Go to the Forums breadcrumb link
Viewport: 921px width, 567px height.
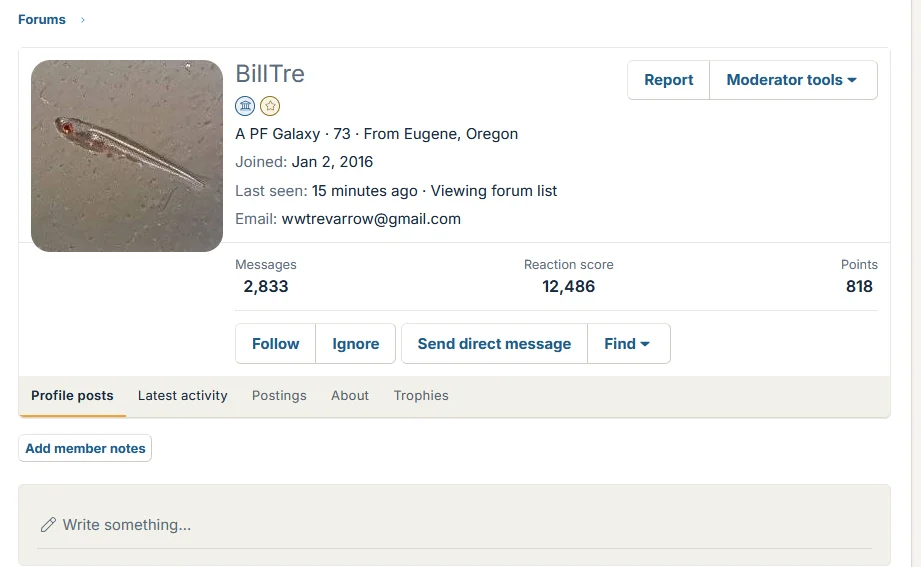coord(42,20)
